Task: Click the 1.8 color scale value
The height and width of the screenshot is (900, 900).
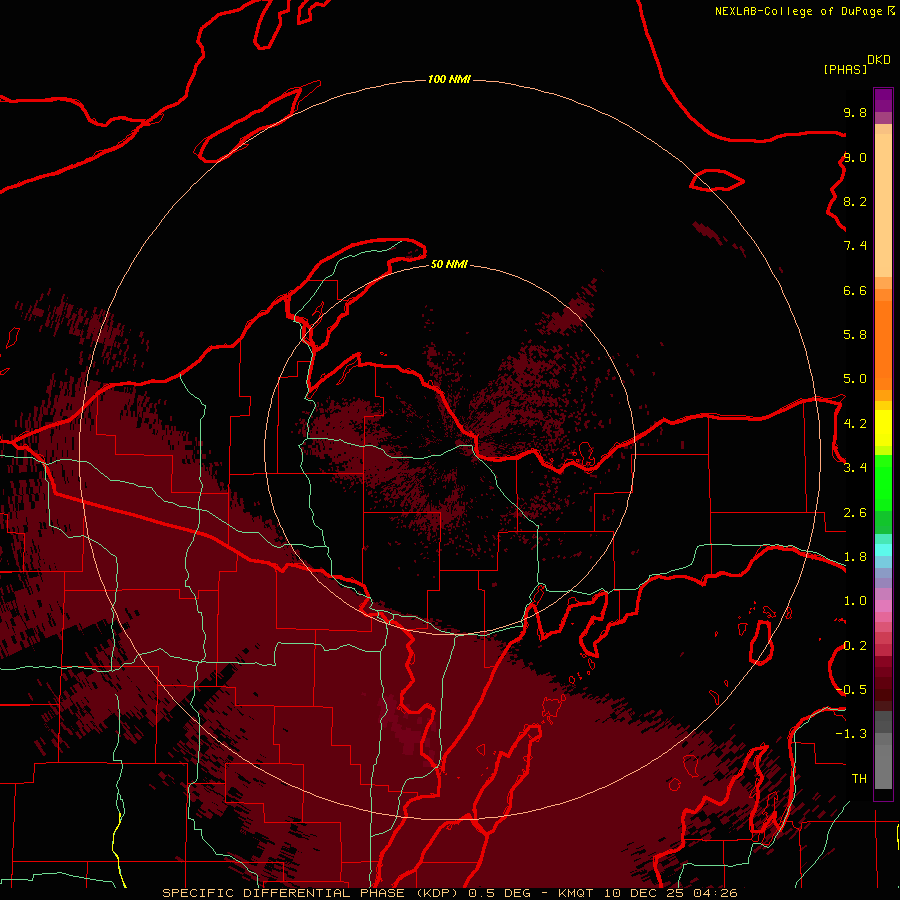Action: 855,557
